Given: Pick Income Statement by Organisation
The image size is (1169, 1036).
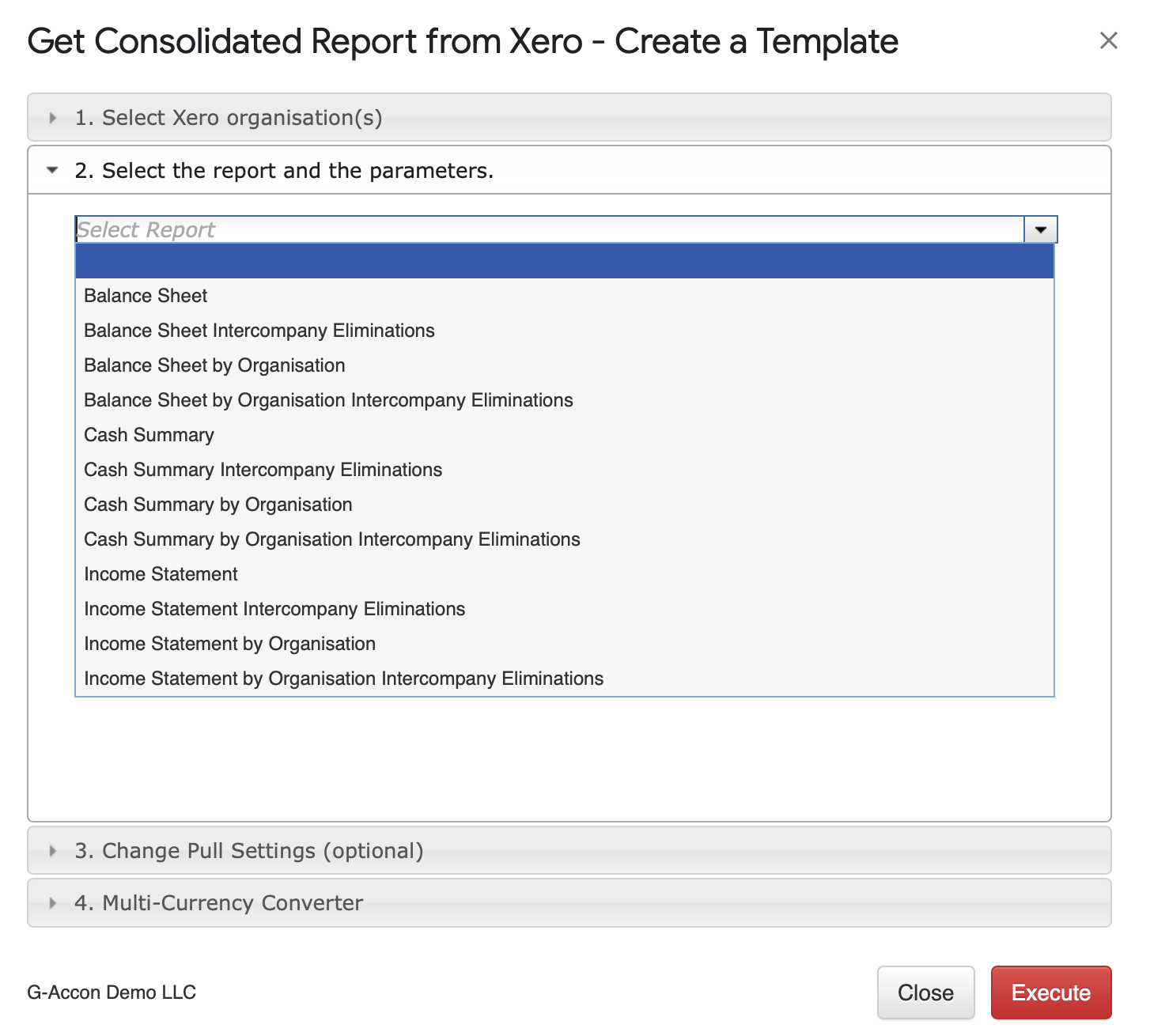Looking at the screenshot, I should pos(565,644).
